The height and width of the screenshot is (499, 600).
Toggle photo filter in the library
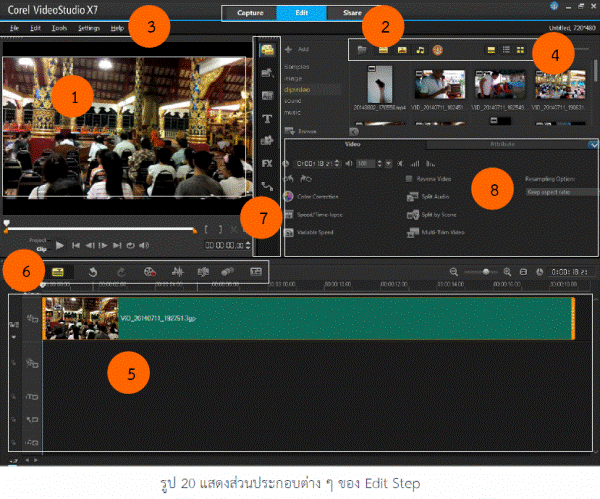click(402, 50)
